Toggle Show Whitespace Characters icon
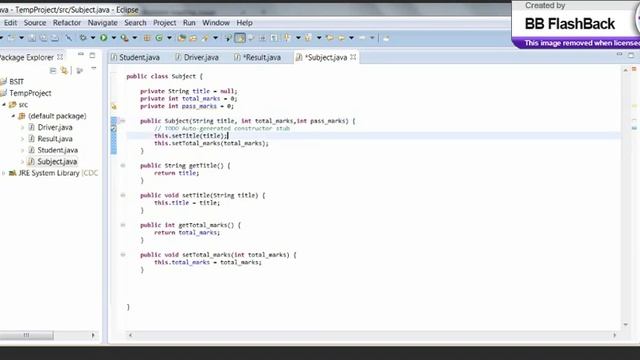The image size is (640, 360). [x=274, y=38]
